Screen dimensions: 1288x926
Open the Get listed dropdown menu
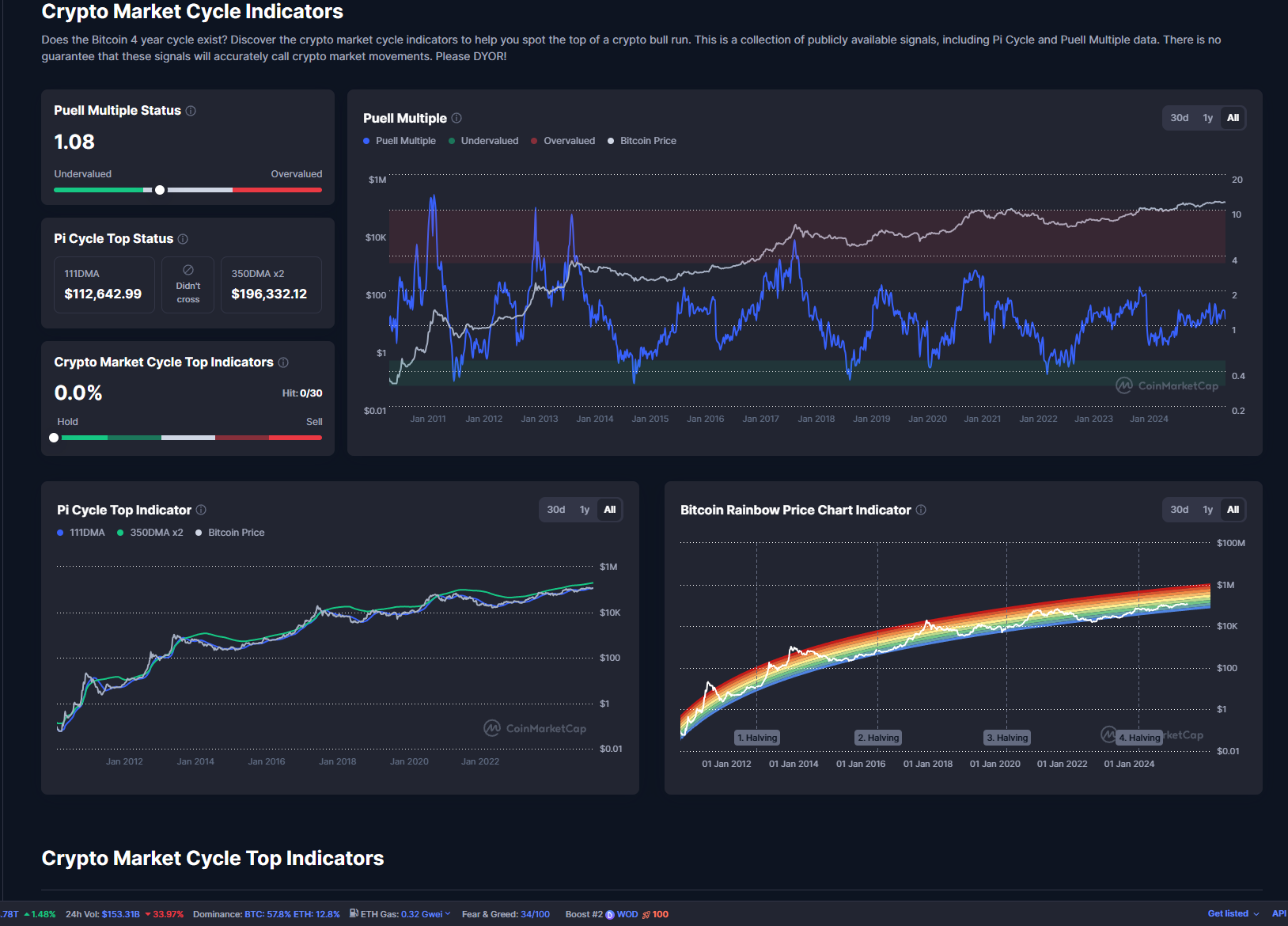pos(1233,914)
